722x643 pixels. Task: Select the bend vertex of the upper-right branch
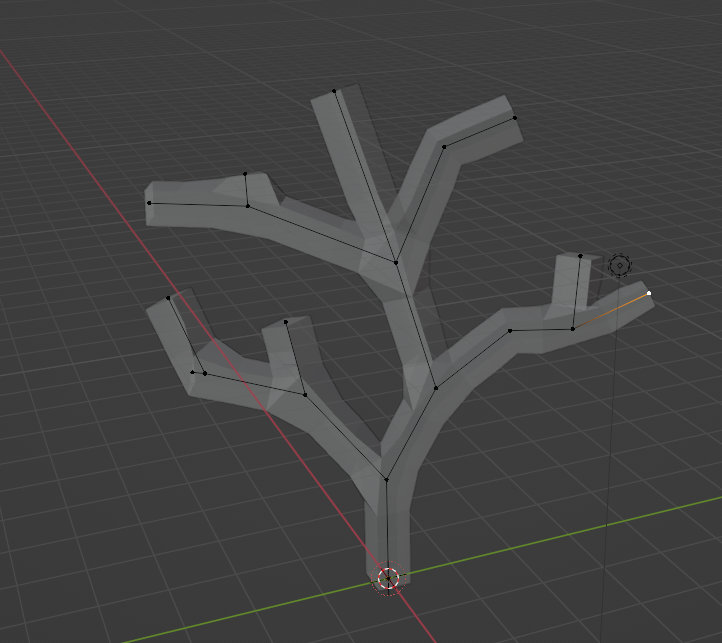click(444, 147)
